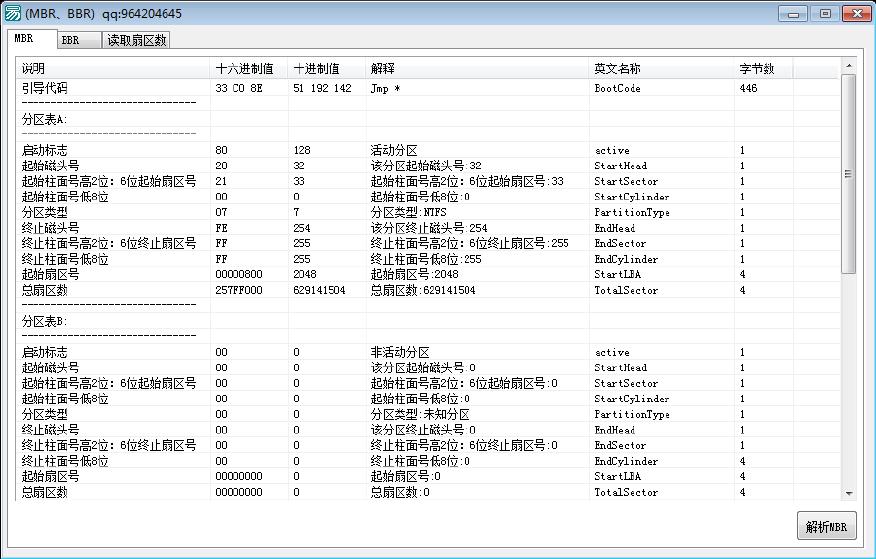Click the 字节数 column header
Viewport: 876px width, 559px height.
coord(762,69)
